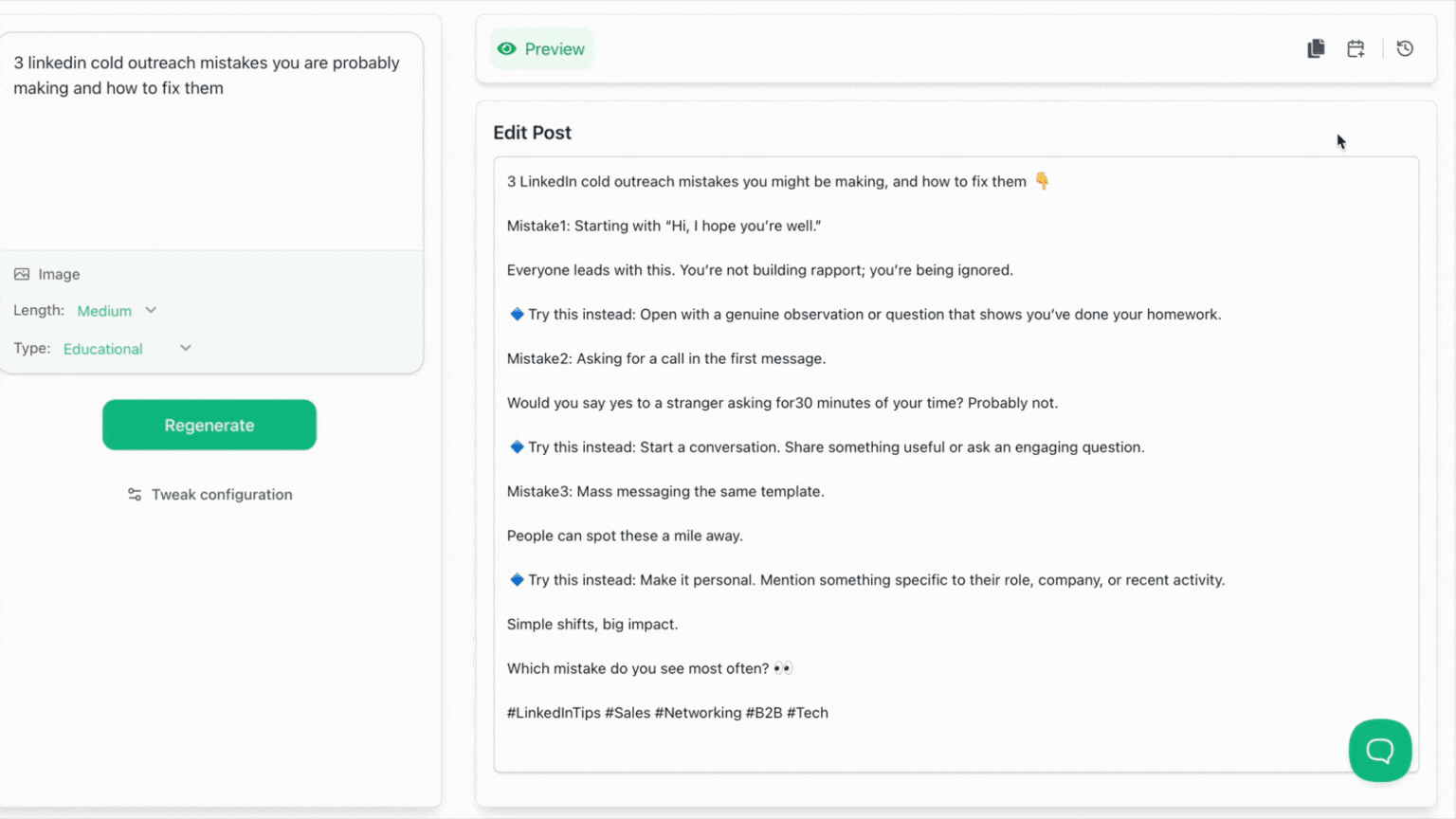Screen dimensions: 1456x819
Task: Click the 'Mistake3: Mass messaging' line
Action: (x=665, y=491)
